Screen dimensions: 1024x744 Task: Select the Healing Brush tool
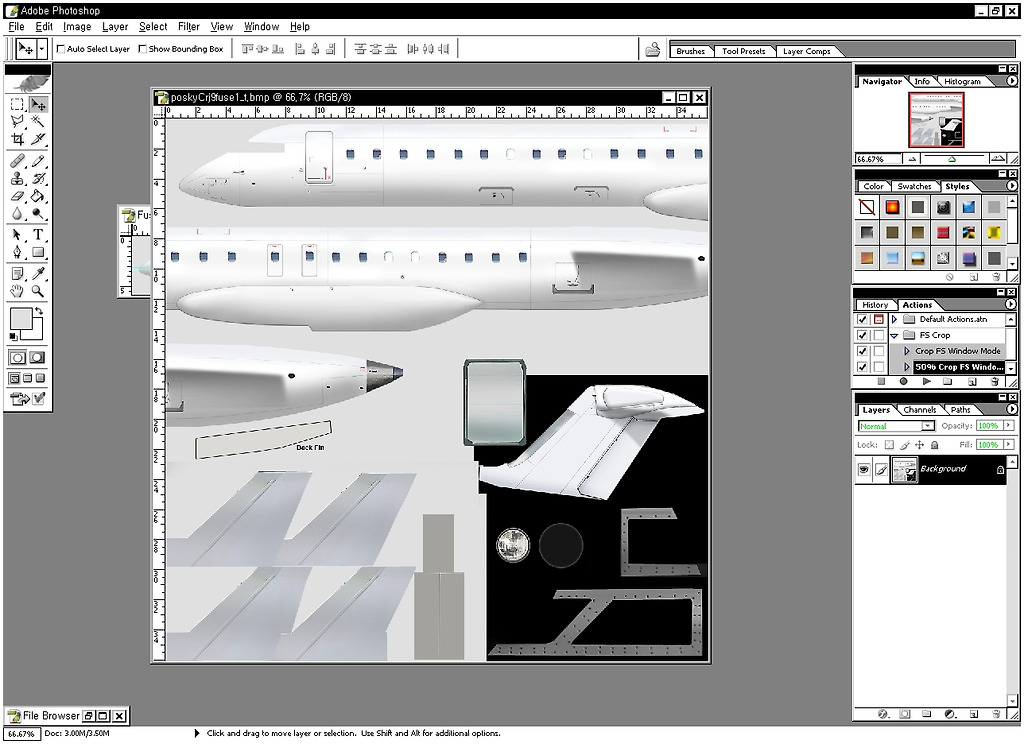17,161
